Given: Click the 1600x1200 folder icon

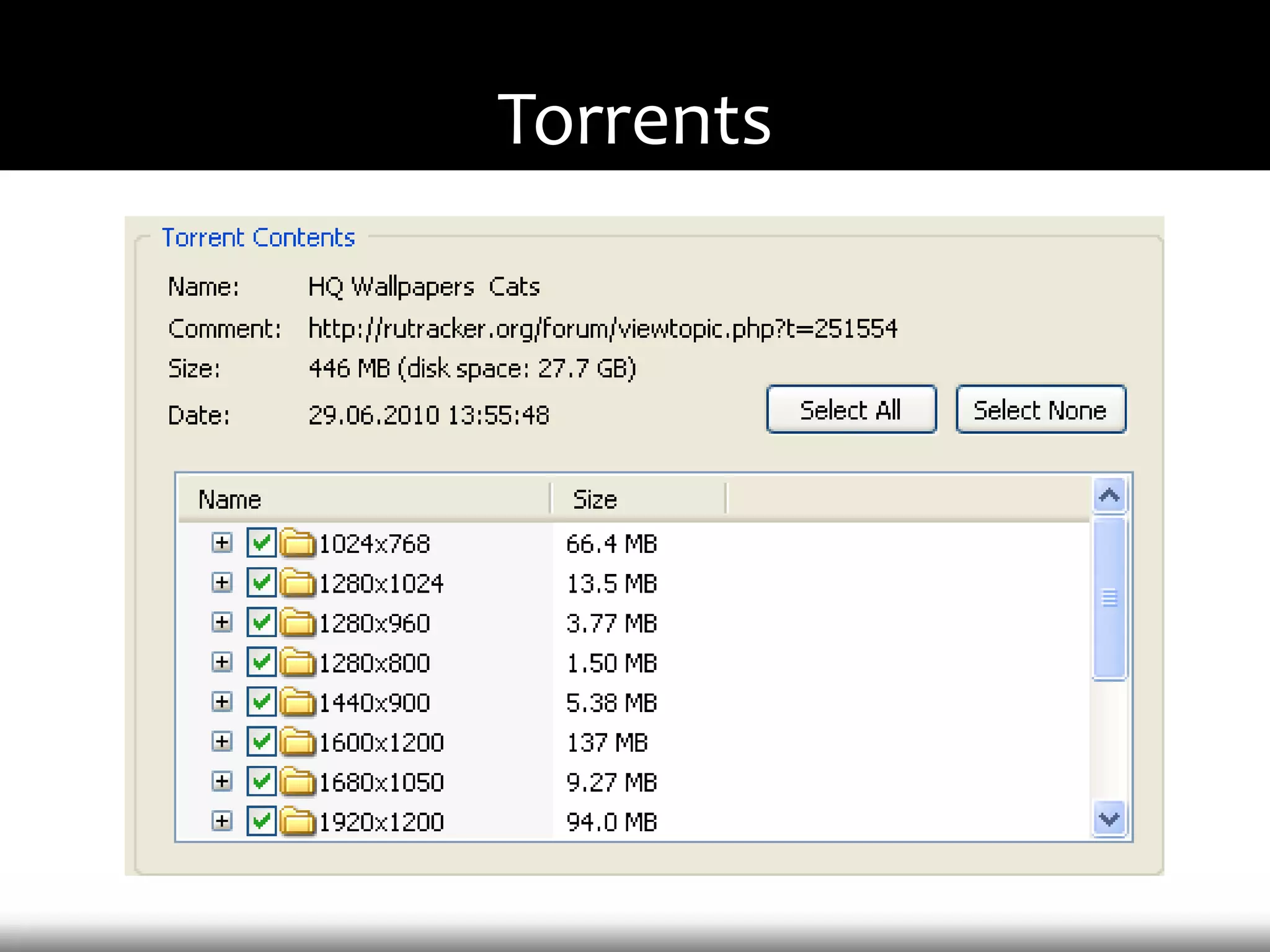Looking at the screenshot, I should [298, 742].
